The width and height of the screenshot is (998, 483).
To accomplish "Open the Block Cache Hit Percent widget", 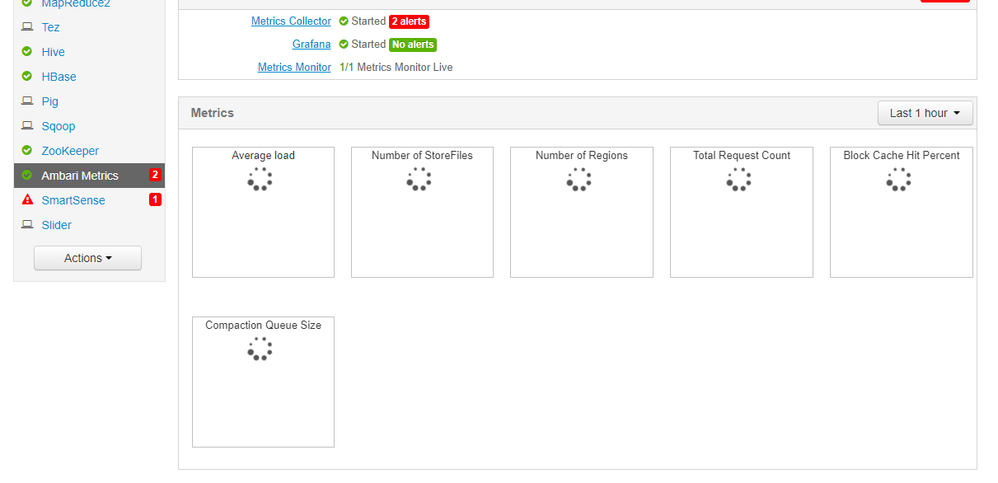I will pos(901,213).
